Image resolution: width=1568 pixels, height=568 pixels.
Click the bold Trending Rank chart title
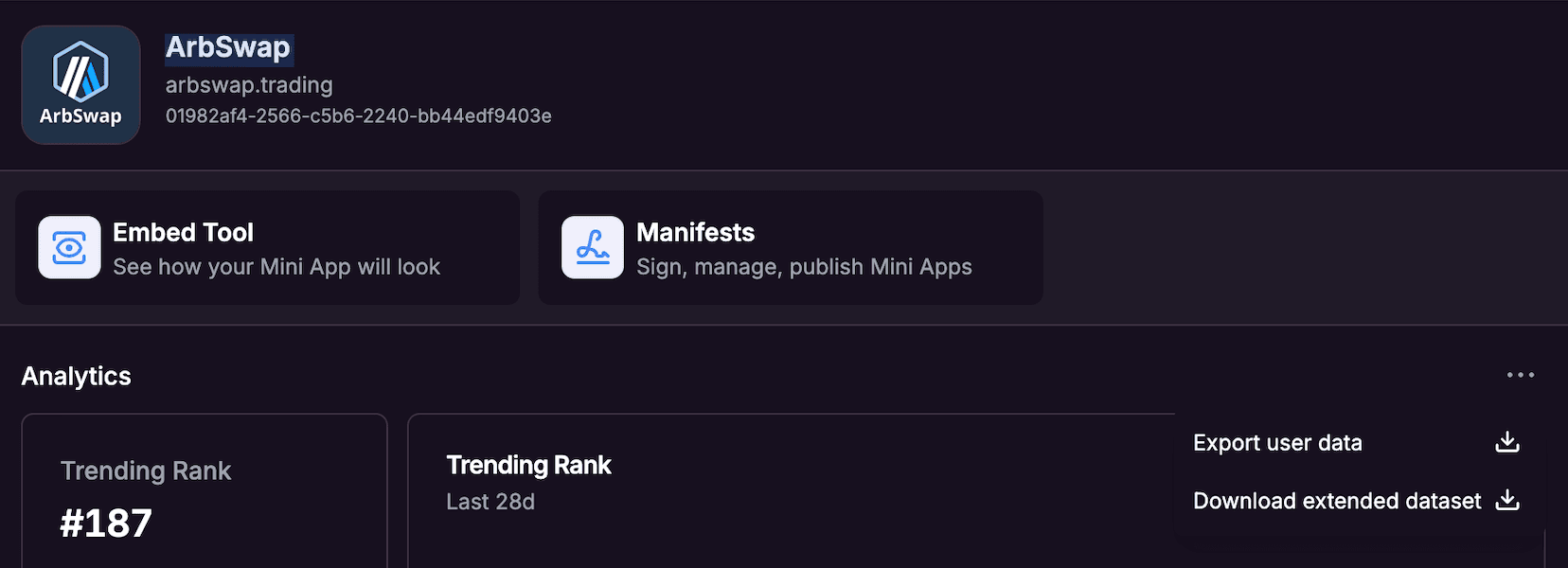528,465
